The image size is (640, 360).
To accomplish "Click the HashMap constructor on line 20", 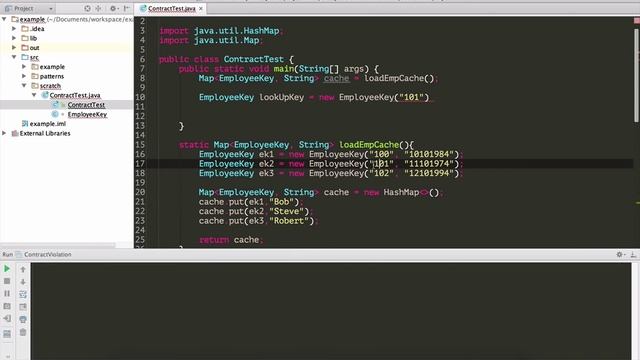I will coord(411,192).
